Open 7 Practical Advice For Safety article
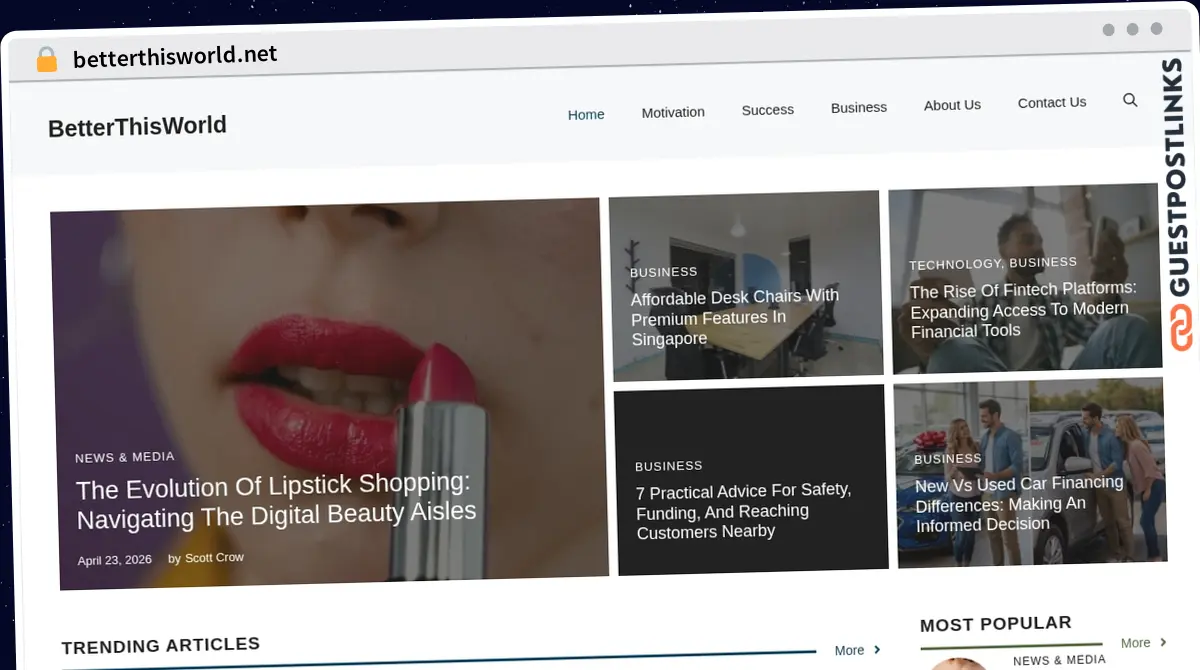Screen dimensions: 1200x670 pyautogui.click(x=743, y=511)
